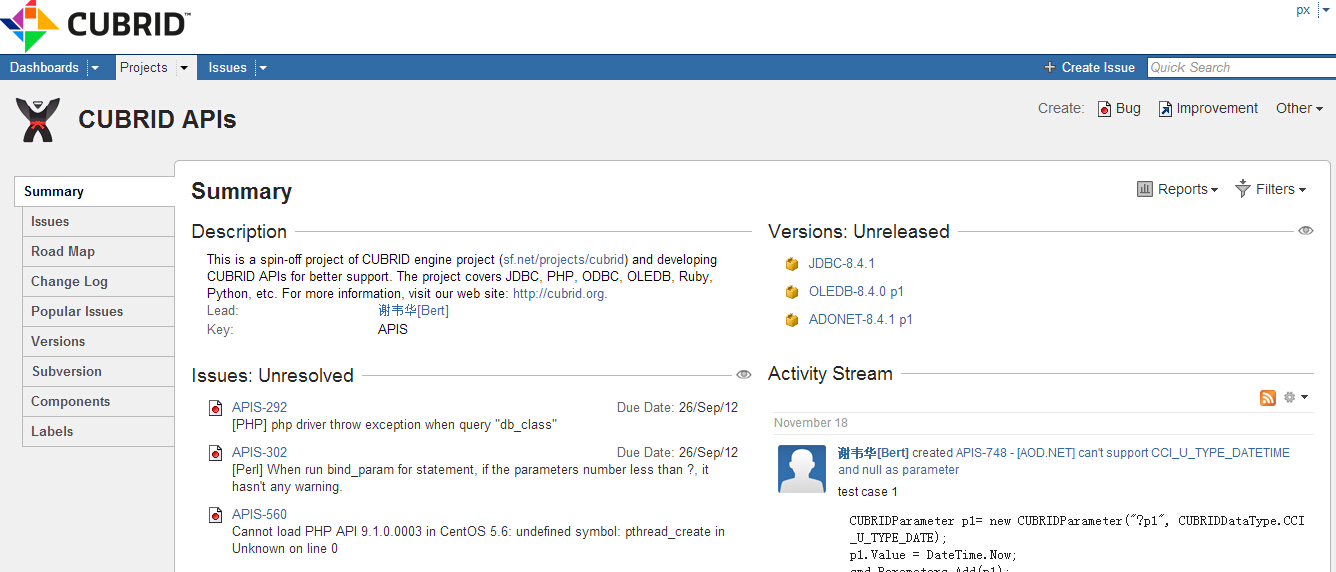Viewport: 1336px width, 572px height.
Task: Open the JDBC-8.4.1 version link
Action: (842, 264)
